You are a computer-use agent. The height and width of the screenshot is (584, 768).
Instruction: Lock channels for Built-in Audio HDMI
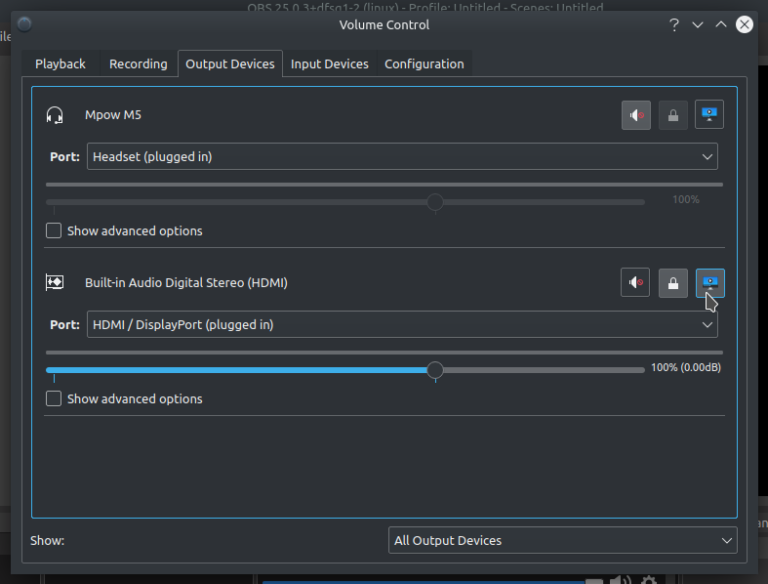[673, 284]
